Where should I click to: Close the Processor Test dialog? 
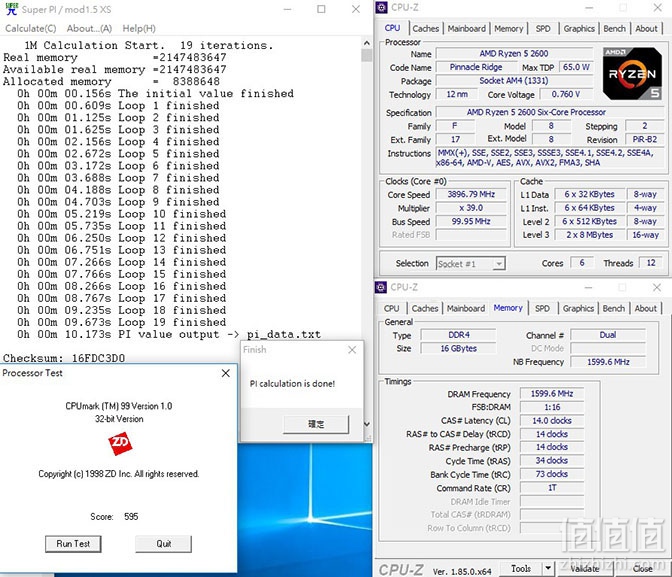pos(226,373)
